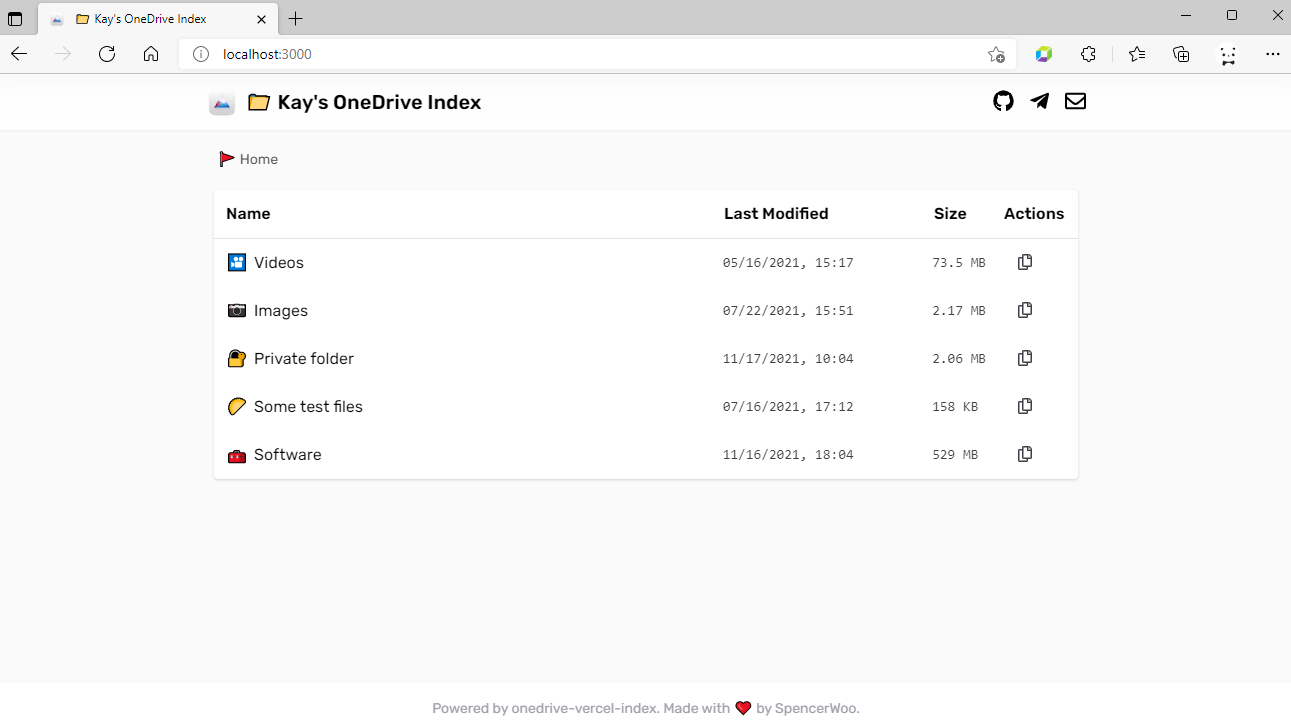This screenshot has width=1291, height=727.
Task: Click the Telegram paper plane icon
Action: pyautogui.click(x=1039, y=100)
